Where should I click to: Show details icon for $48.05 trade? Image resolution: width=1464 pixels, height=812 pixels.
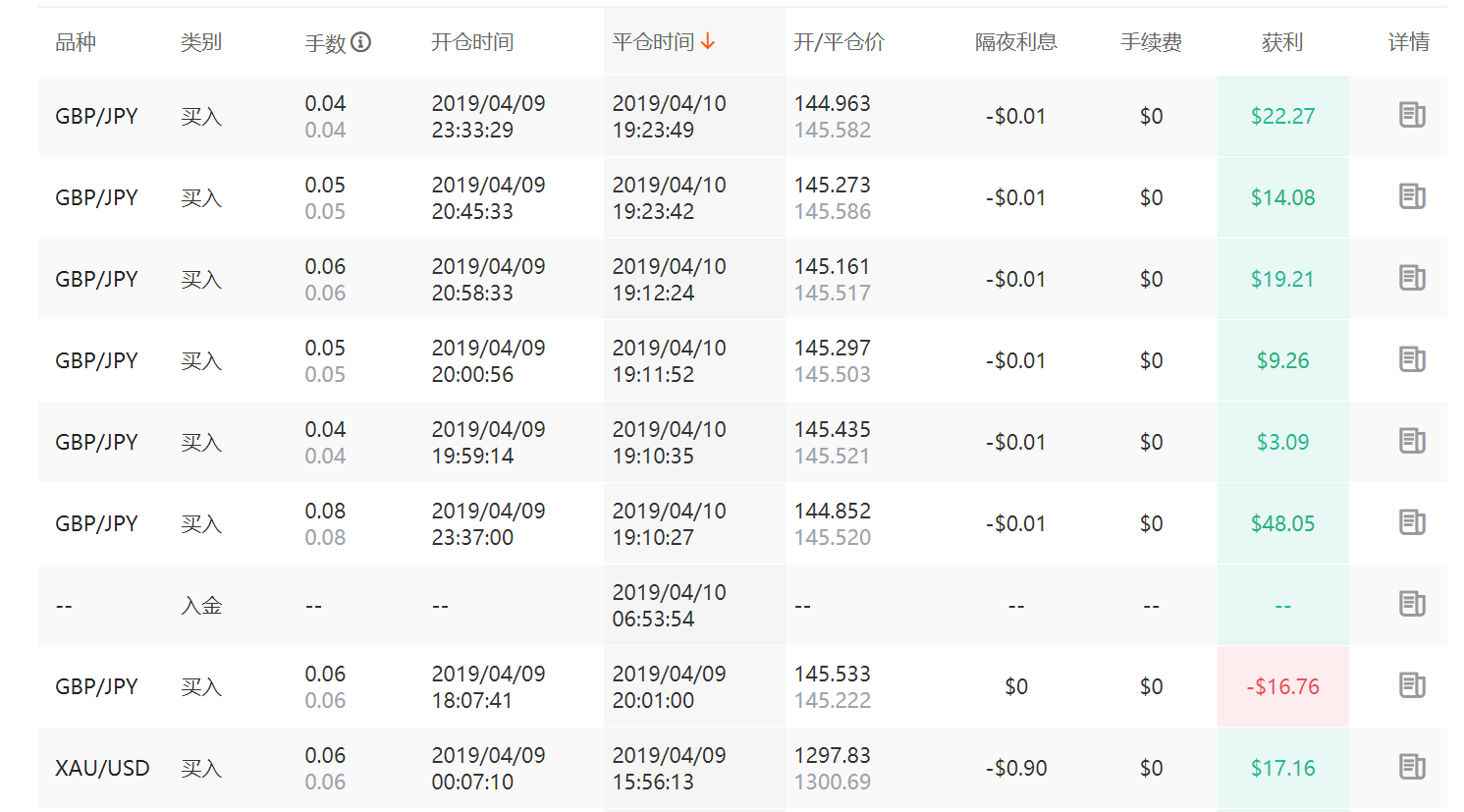[1411, 523]
